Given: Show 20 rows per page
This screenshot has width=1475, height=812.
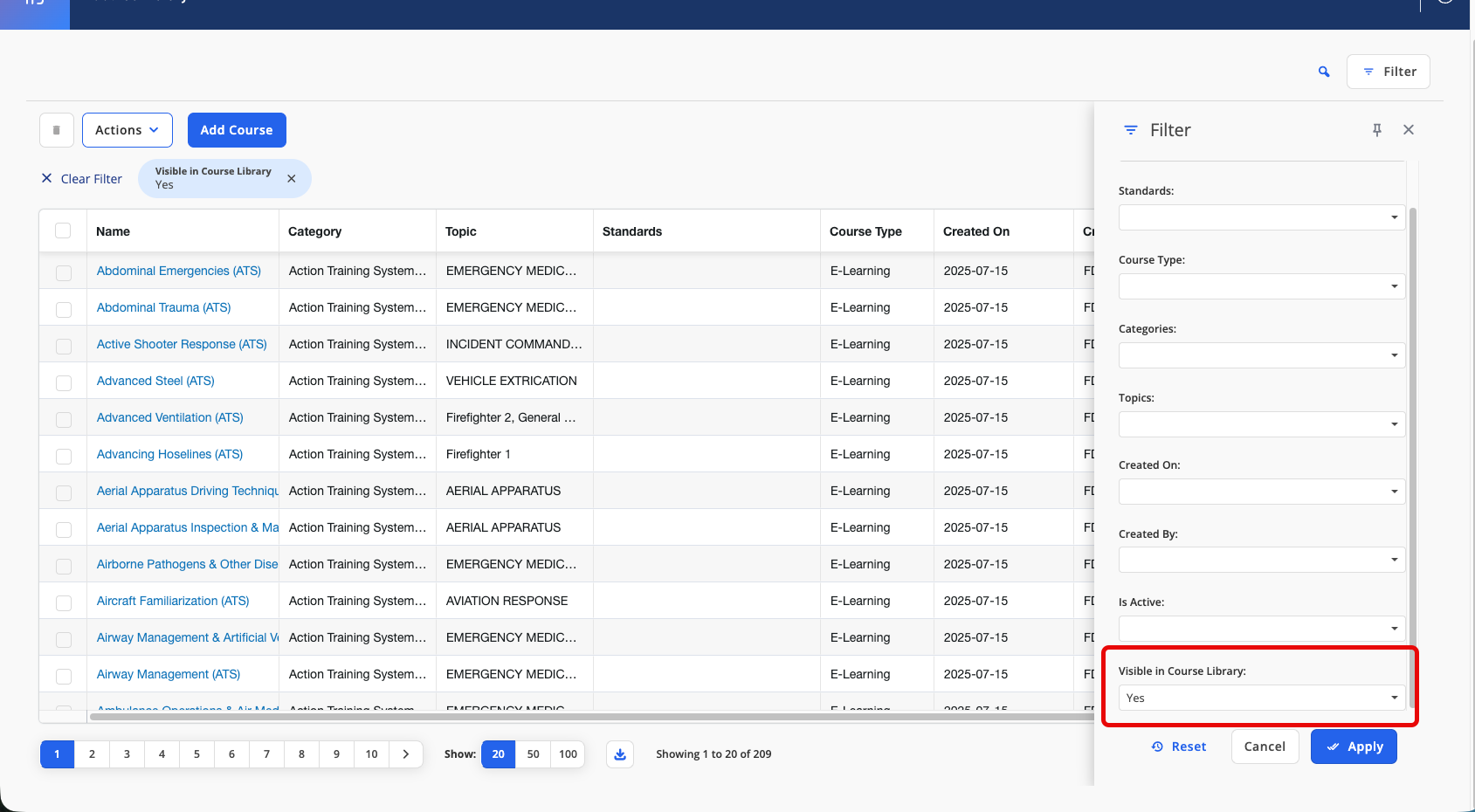Looking at the screenshot, I should pos(498,754).
